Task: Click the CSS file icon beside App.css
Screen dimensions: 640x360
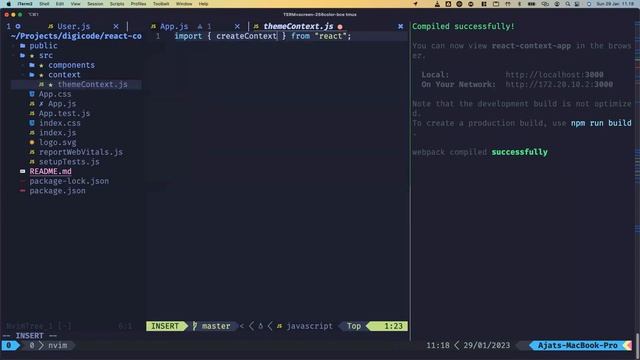Action: 32,94
